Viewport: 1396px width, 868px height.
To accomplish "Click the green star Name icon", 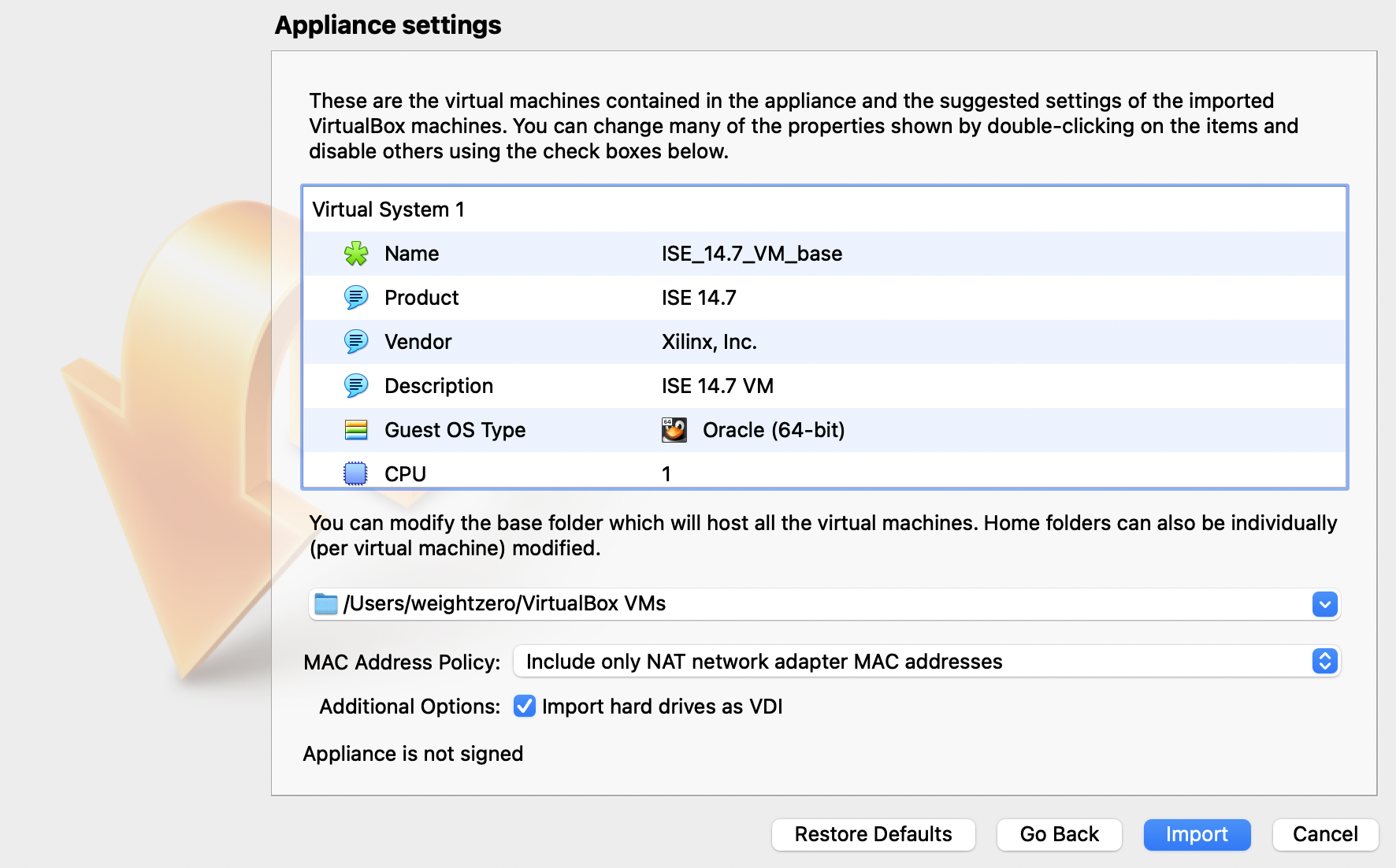I will click(x=356, y=254).
